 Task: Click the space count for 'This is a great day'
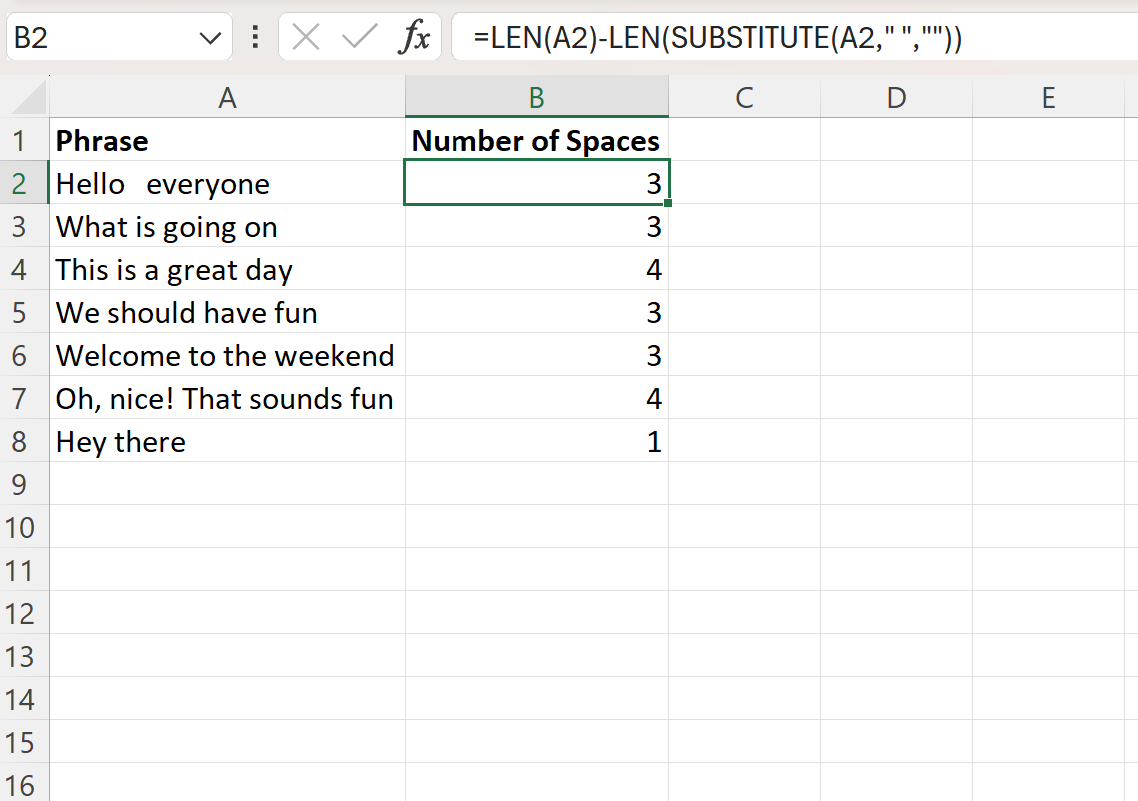click(536, 269)
